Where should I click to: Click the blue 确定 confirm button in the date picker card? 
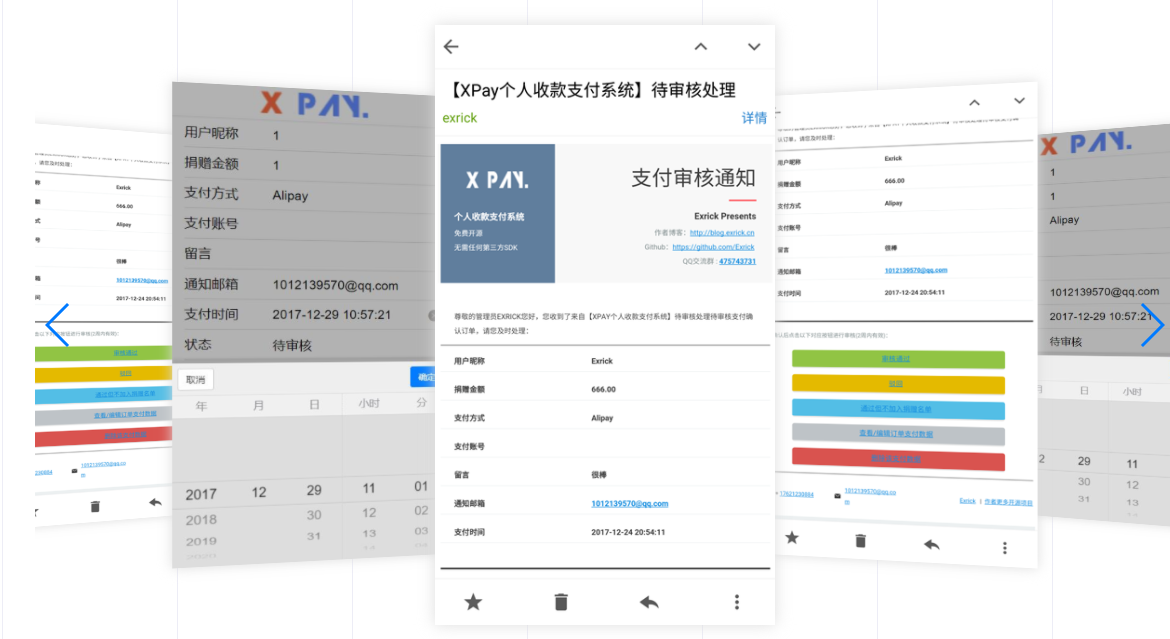click(423, 377)
